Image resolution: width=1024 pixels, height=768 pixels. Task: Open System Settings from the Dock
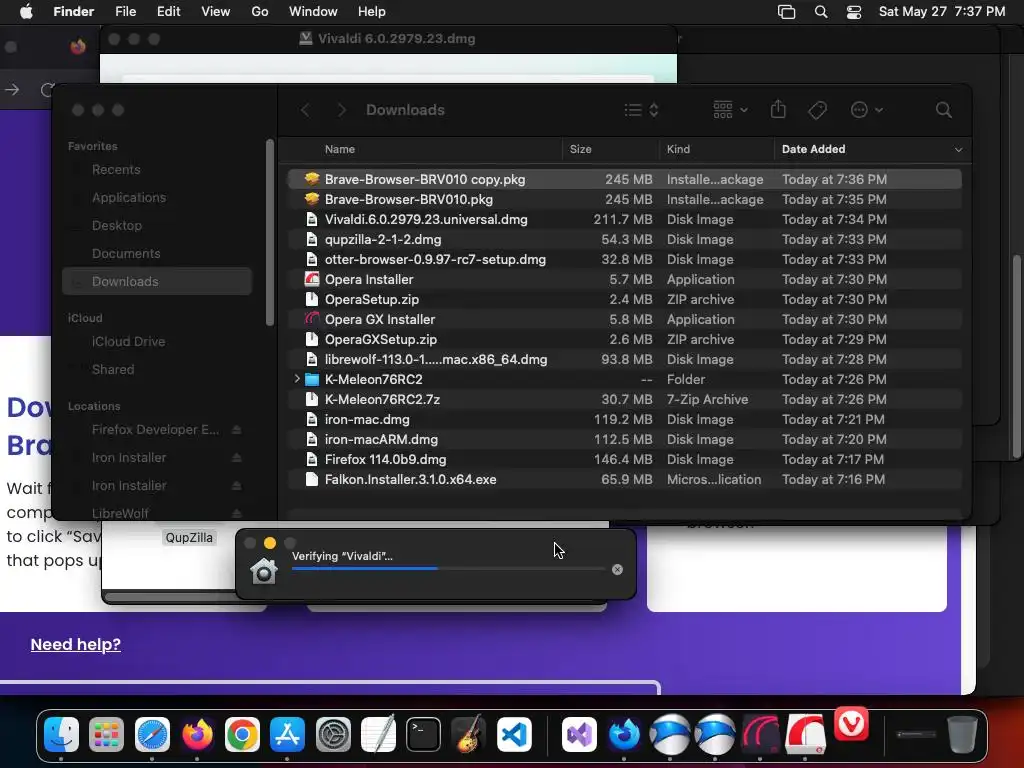[333, 735]
